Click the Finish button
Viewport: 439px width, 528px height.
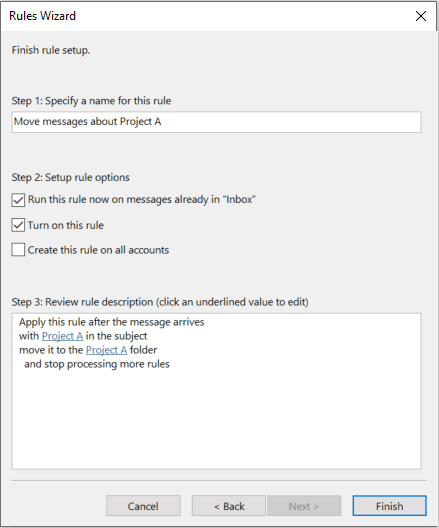tap(390, 506)
